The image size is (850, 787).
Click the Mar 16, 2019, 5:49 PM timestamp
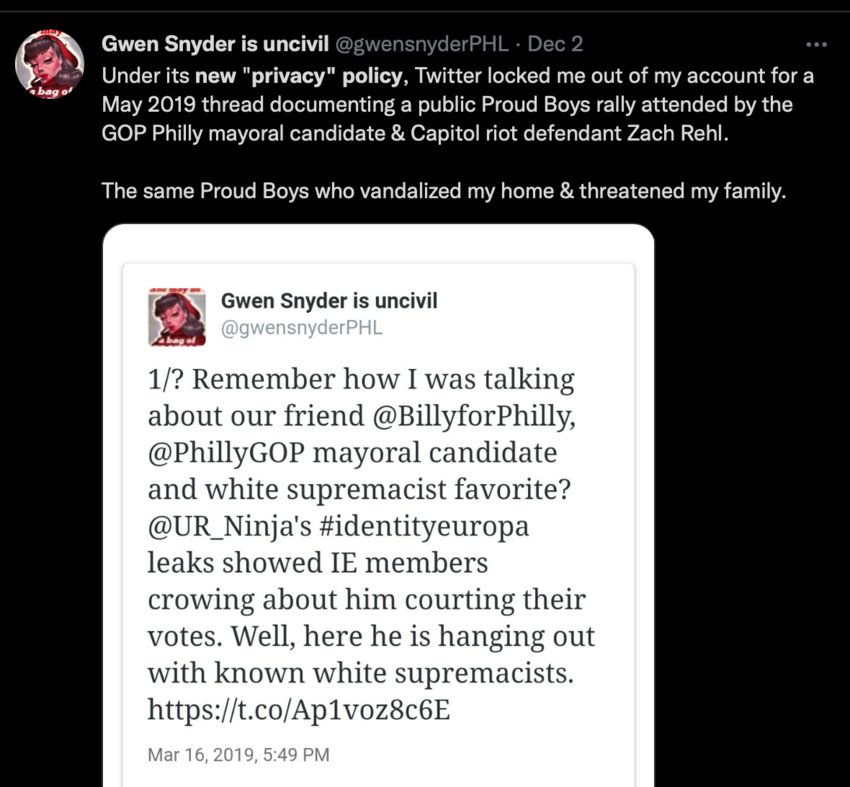coord(239,755)
